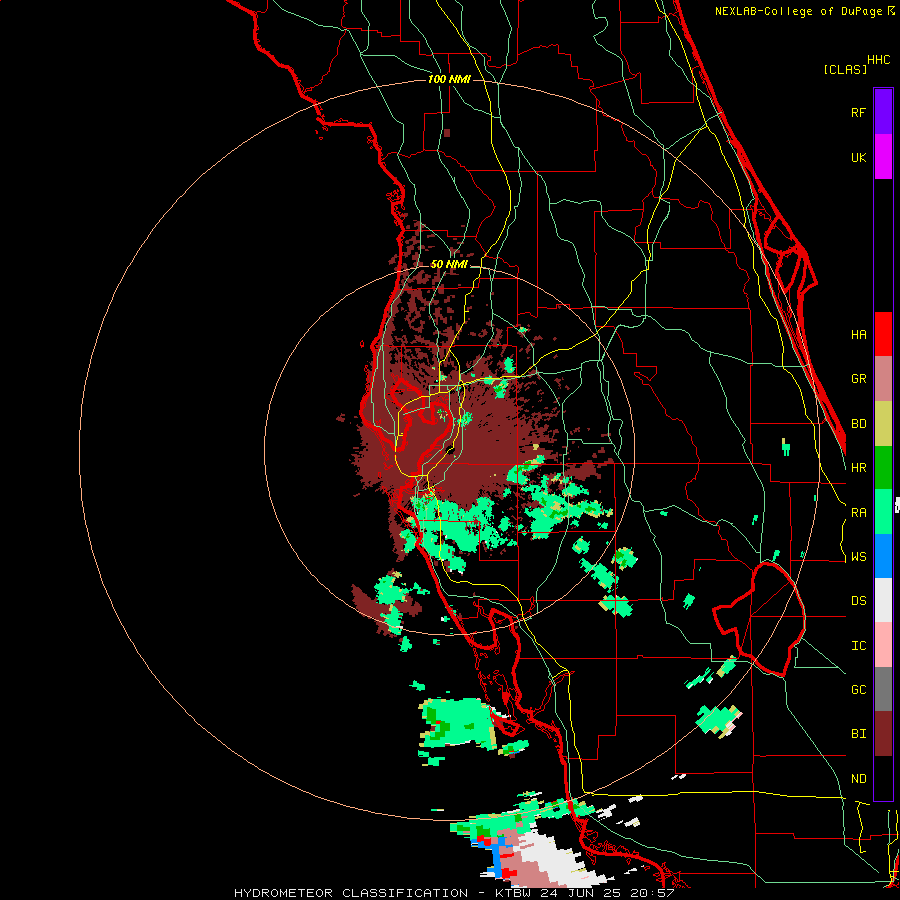The image size is (900, 900).
Task: Click the KTBW radar station identifier
Action: point(515,893)
